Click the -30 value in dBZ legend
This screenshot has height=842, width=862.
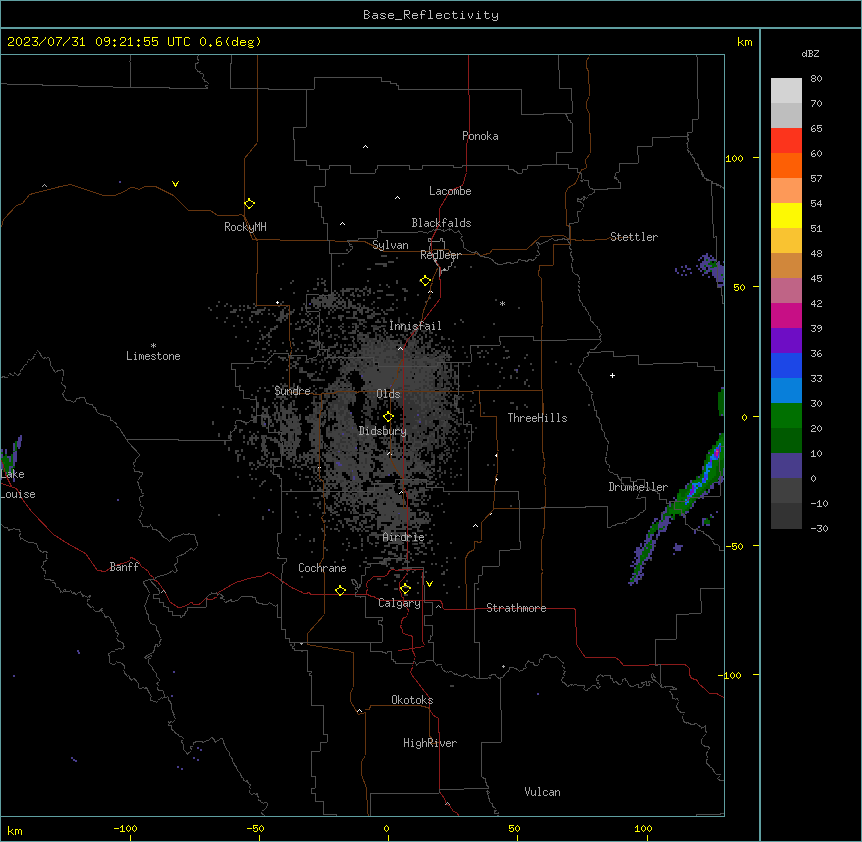(x=819, y=528)
